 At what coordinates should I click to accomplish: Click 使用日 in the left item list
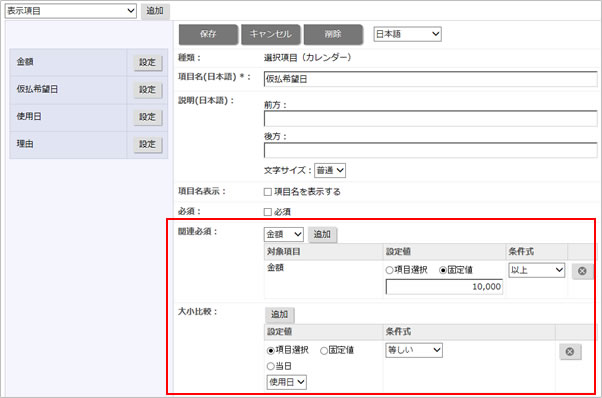pos(29,117)
